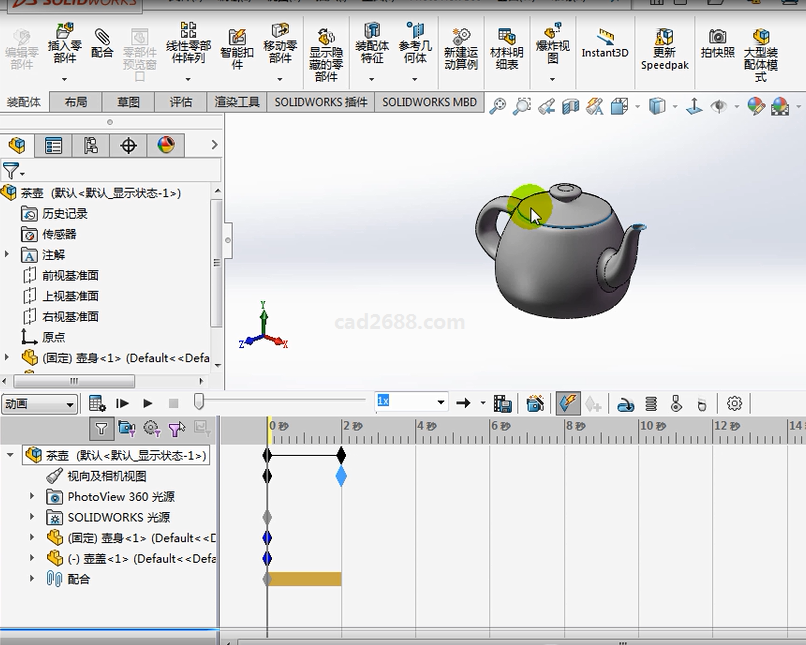Expand the 注解 annotations folder

click(8, 255)
